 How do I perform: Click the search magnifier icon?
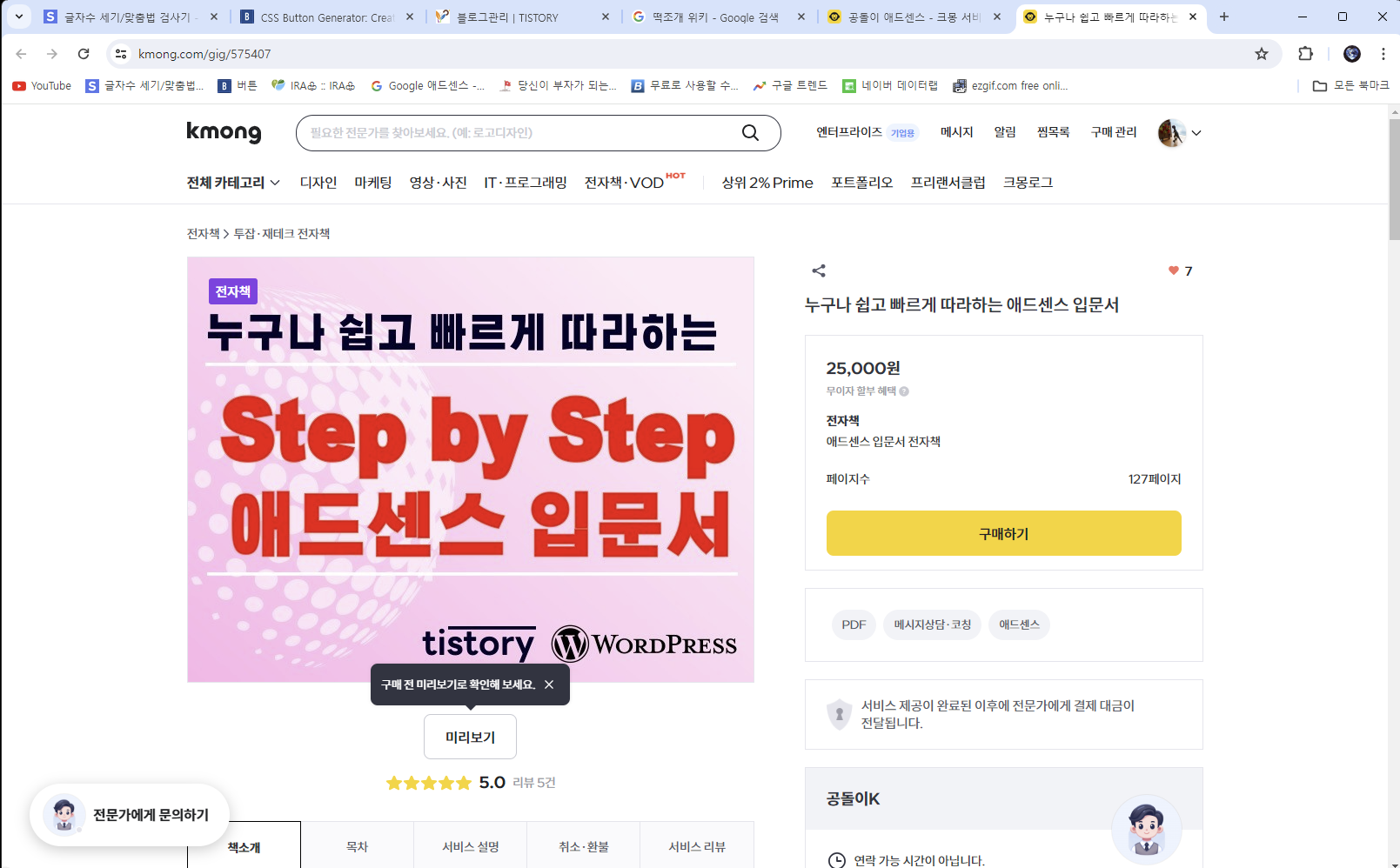click(x=750, y=132)
